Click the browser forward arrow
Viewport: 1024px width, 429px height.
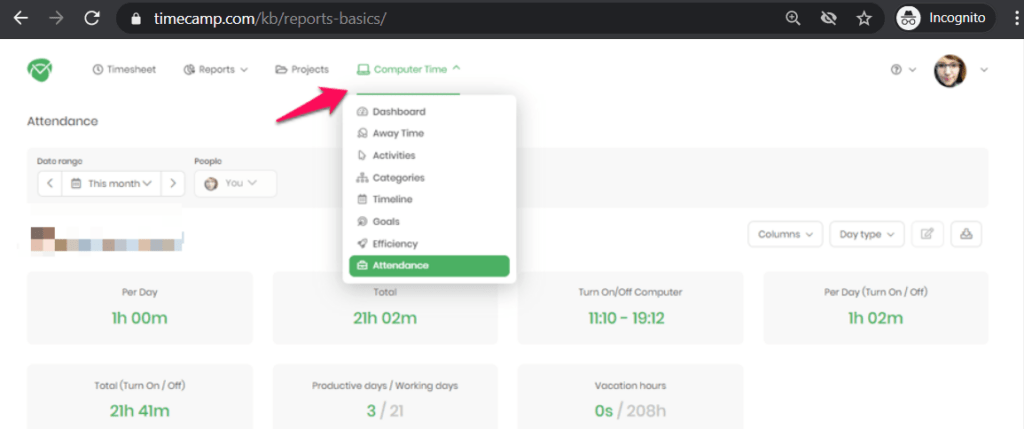click(56, 18)
